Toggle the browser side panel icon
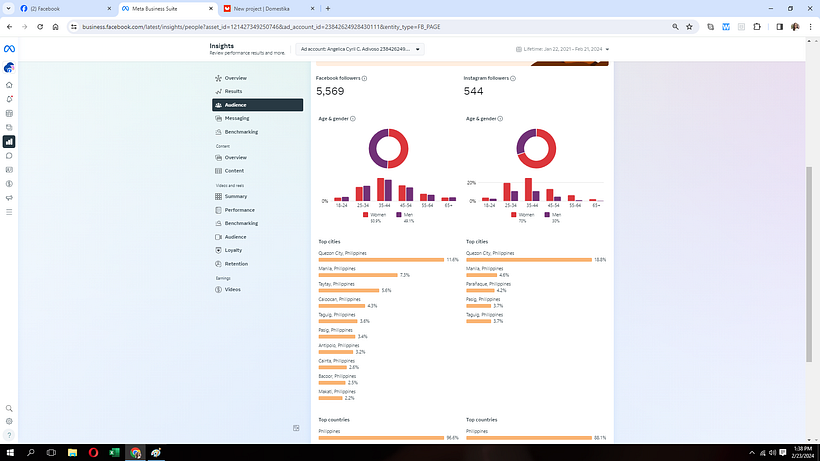This screenshot has width=820, height=461. [779, 27]
